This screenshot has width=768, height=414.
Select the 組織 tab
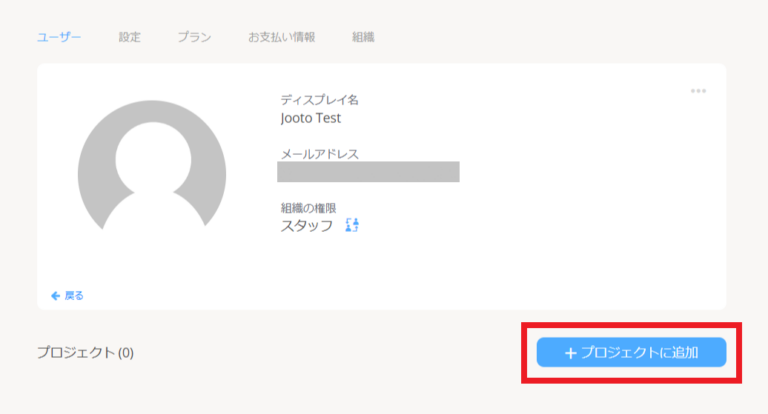tap(363, 37)
